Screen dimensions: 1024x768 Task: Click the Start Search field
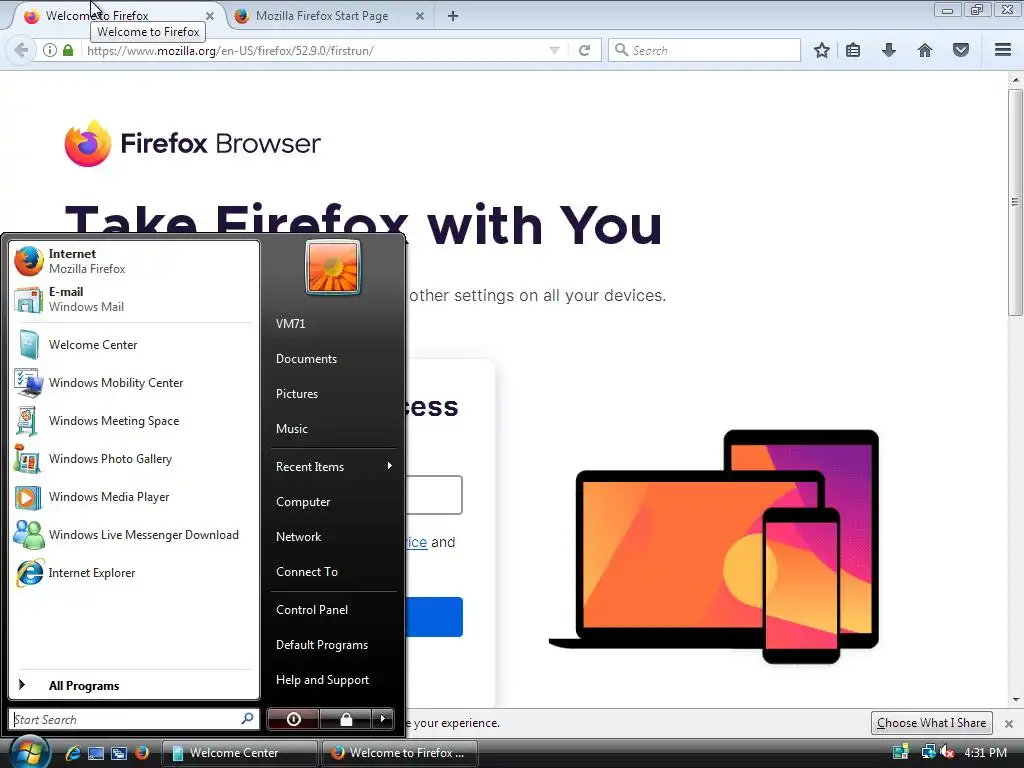click(134, 719)
